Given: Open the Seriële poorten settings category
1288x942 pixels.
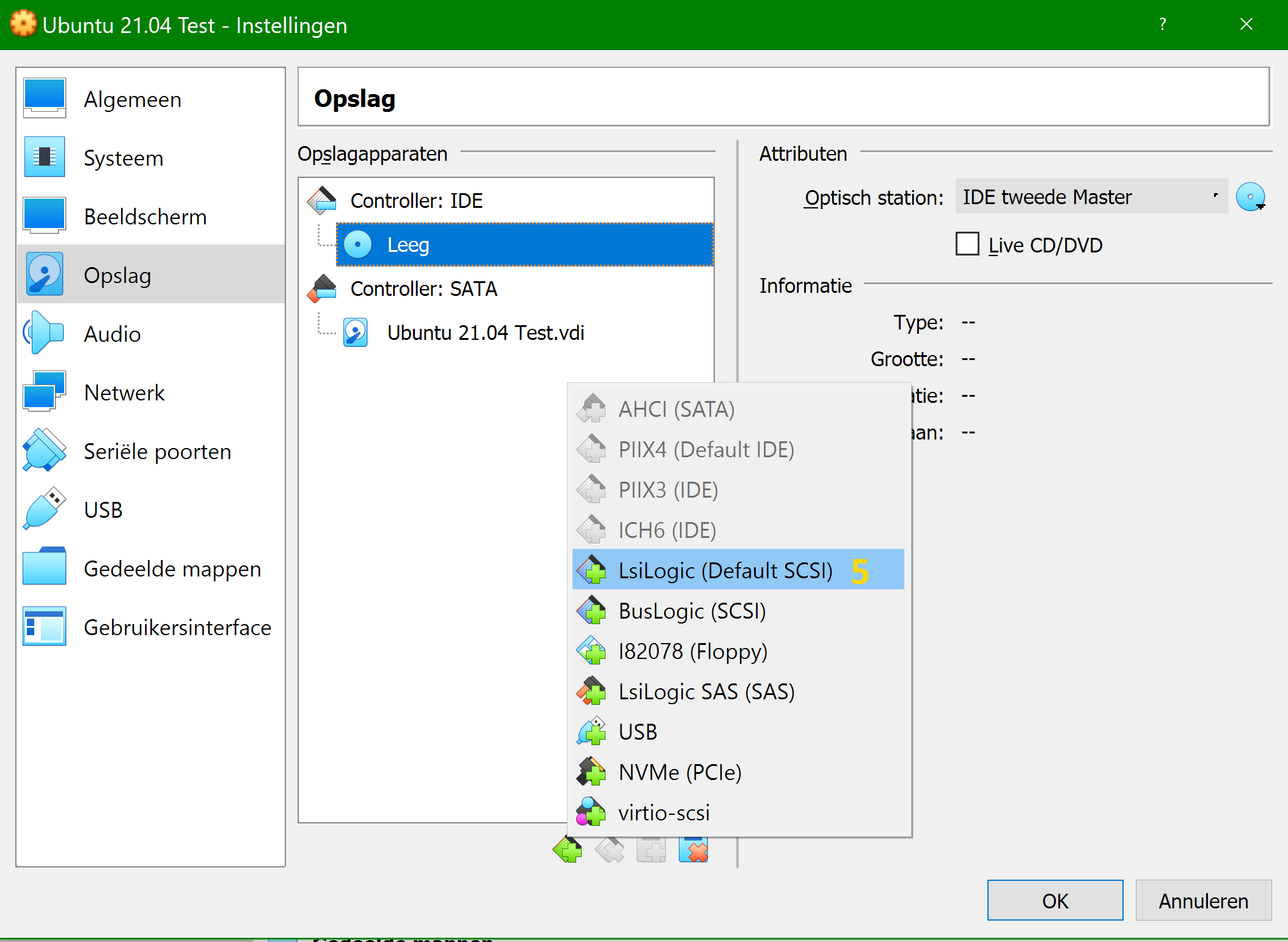Looking at the screenshot, I should pos(158,452).
